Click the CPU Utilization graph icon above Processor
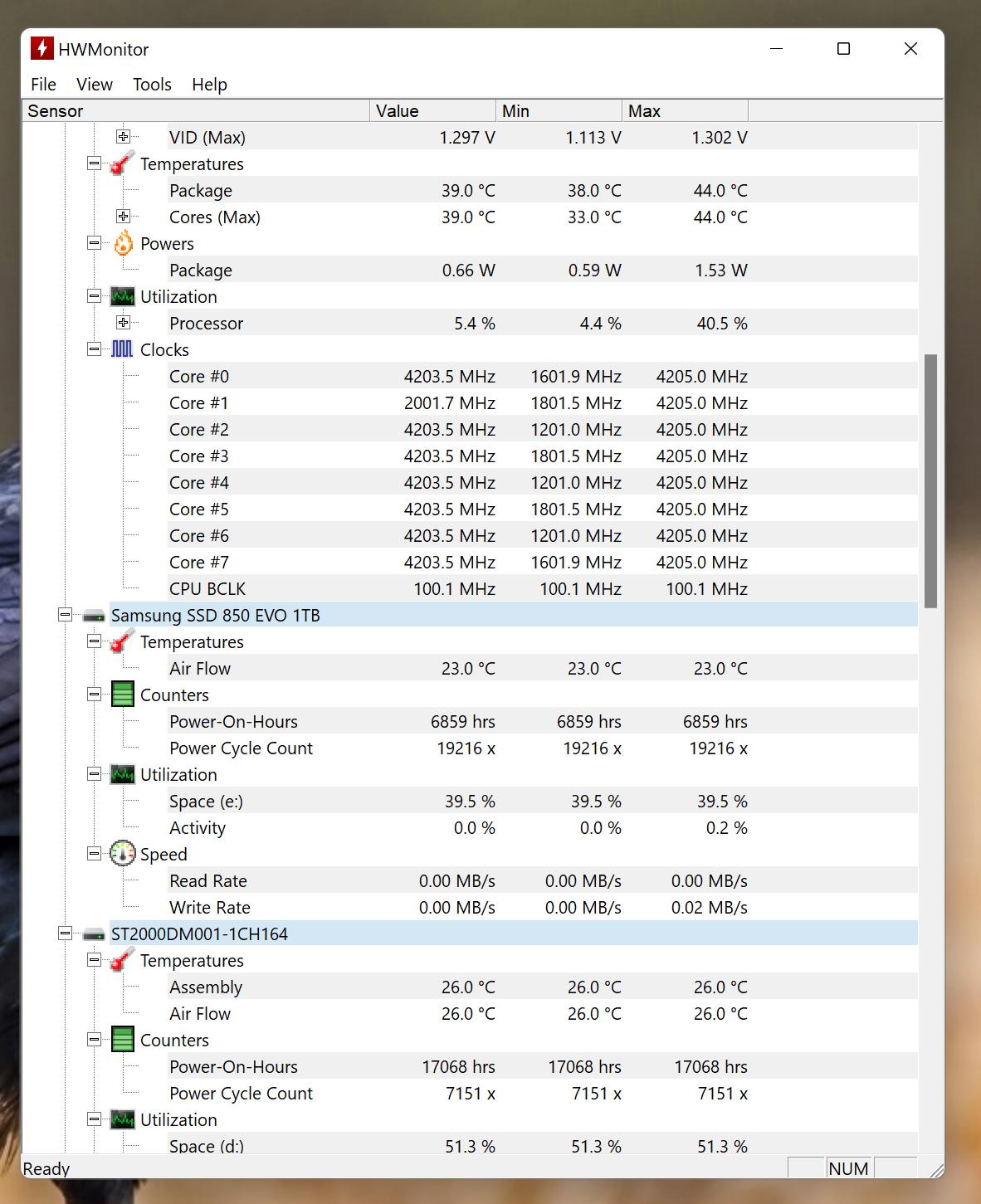 pyautogui.click(x=122, y=296)
